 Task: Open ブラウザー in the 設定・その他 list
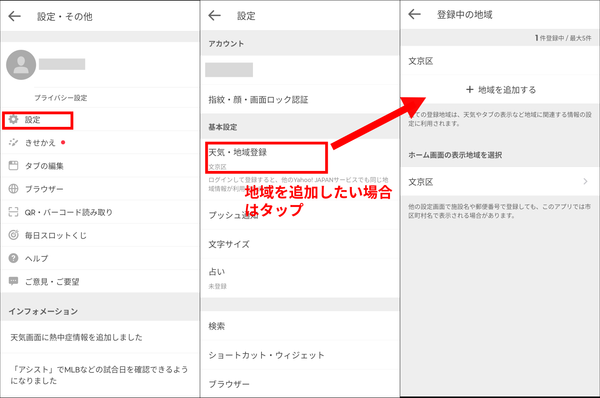point(99,189)
